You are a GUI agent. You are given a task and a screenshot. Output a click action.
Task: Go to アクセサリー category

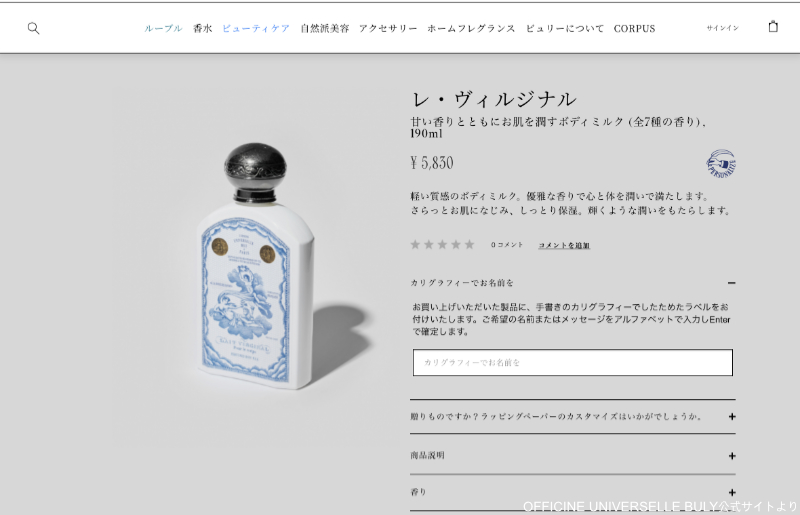point(388,29)
